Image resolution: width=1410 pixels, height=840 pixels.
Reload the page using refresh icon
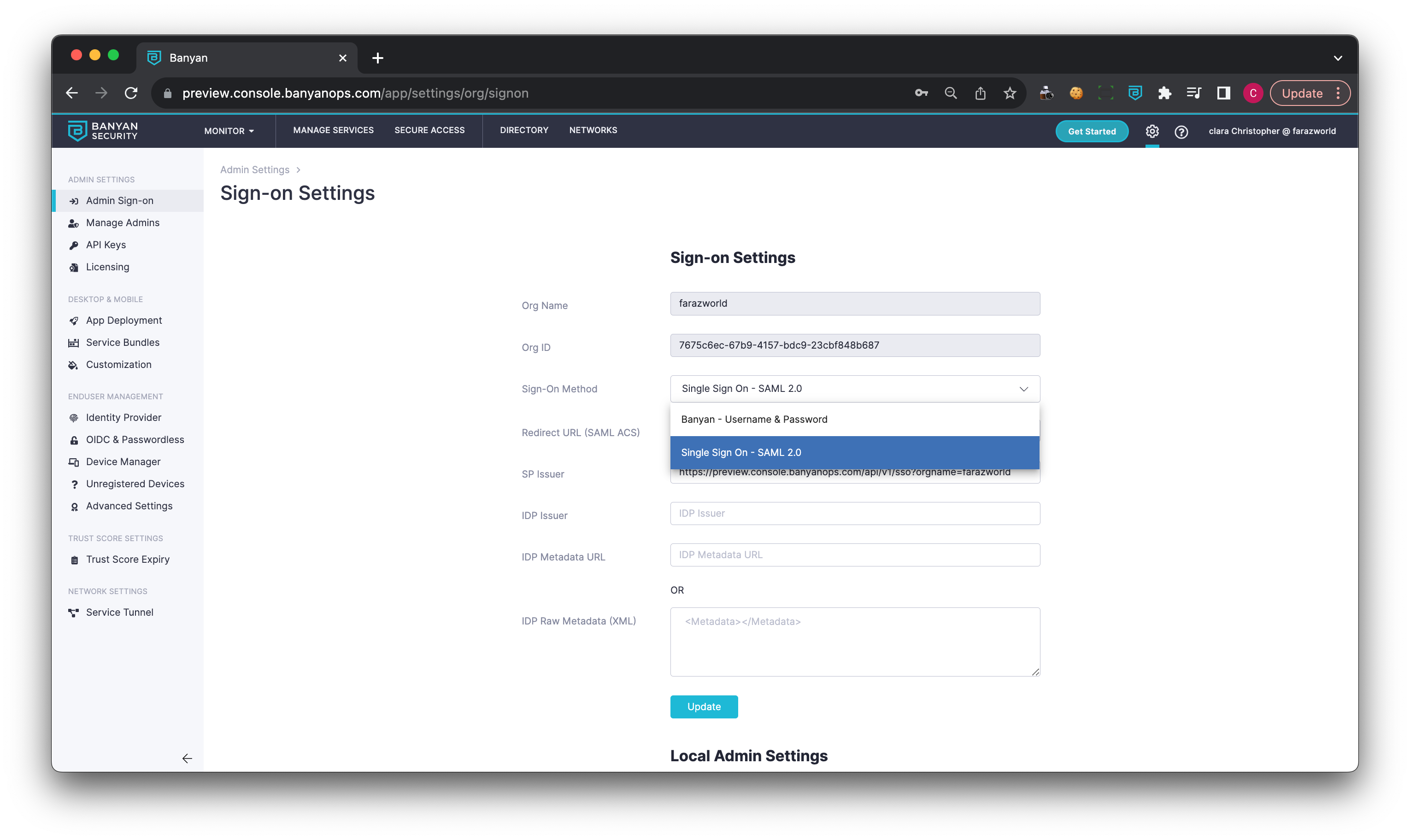(x=131, y=93)
